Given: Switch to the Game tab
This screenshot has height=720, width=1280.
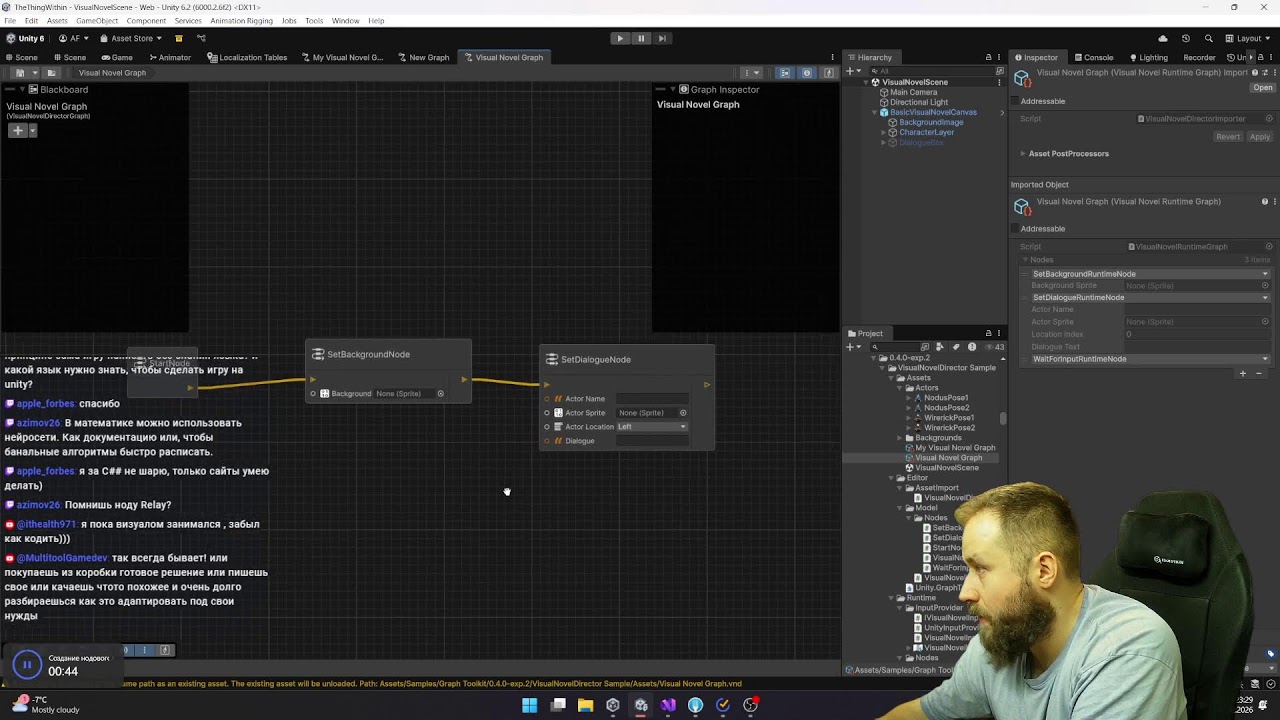Looking at the screenshot, I should pos(117,57).
